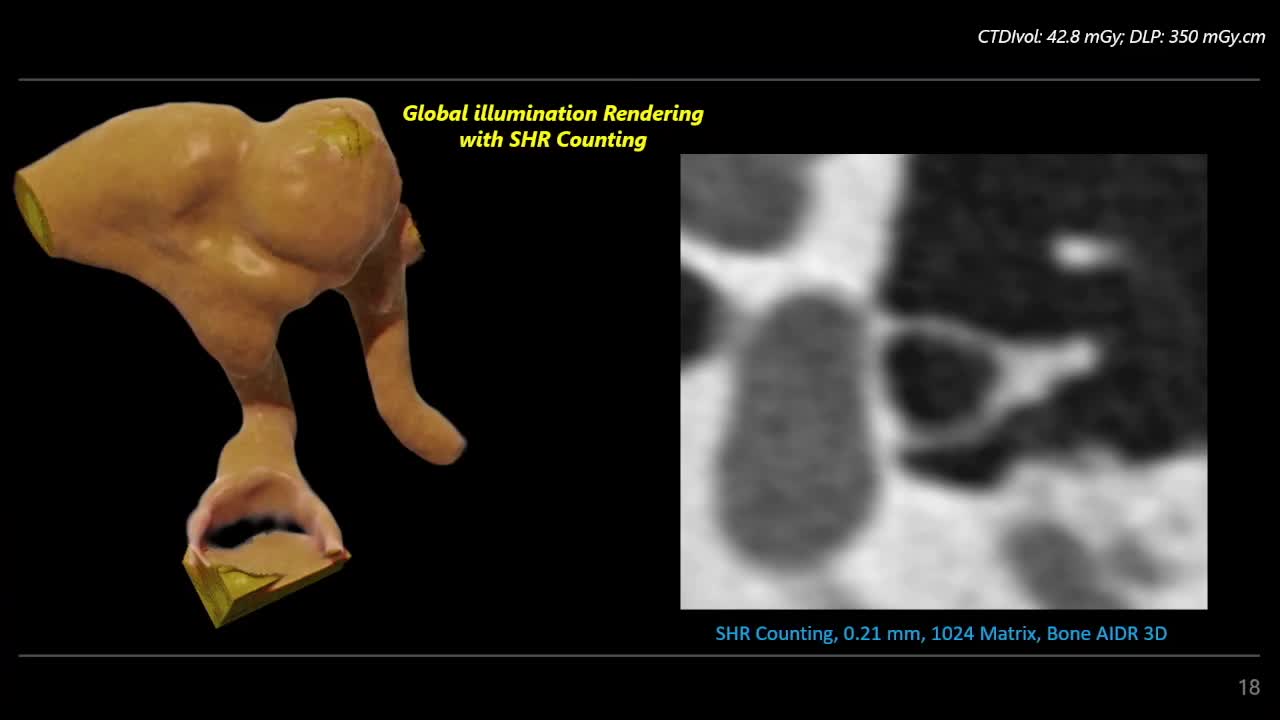
Task: Click the gray oval at CT bottom right
Action: [x=1060, y=560]
